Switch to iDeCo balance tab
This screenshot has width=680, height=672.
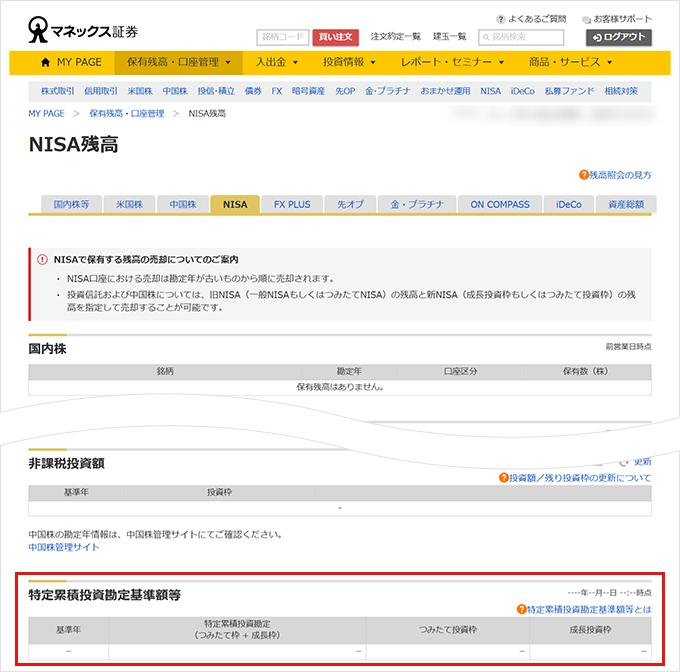569,205
